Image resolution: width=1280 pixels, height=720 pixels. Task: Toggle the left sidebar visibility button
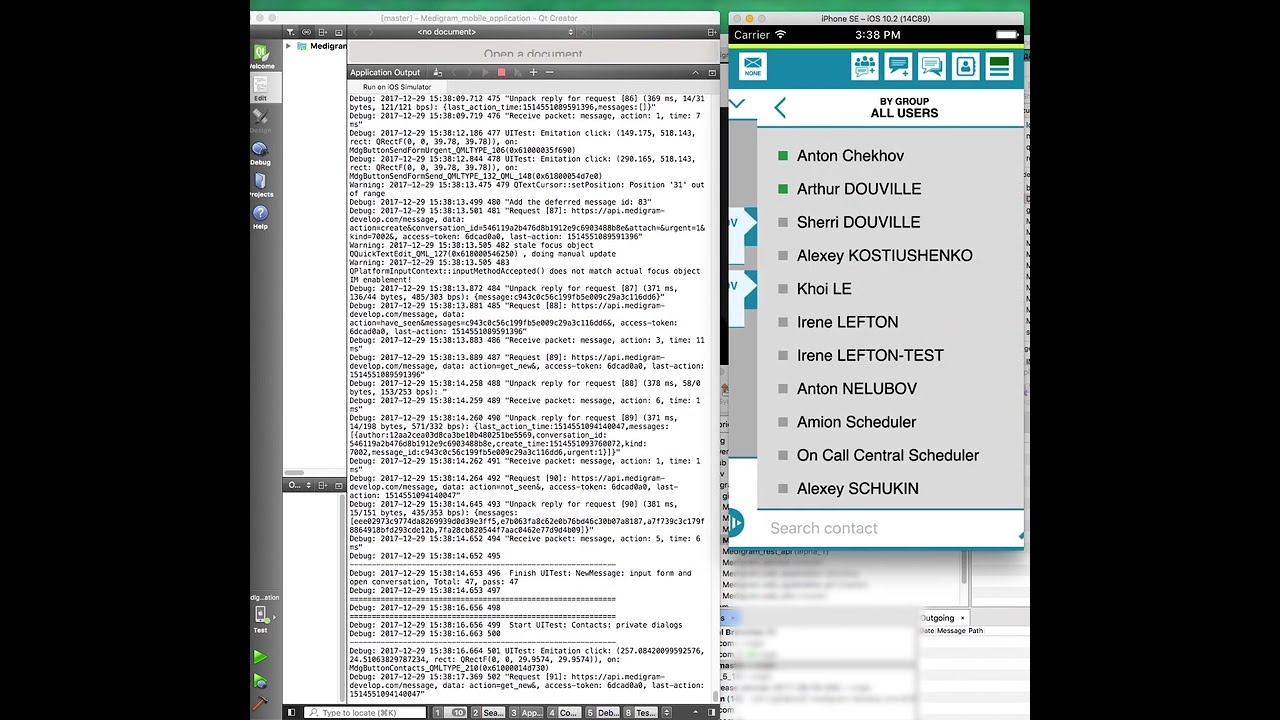(292, 712)
